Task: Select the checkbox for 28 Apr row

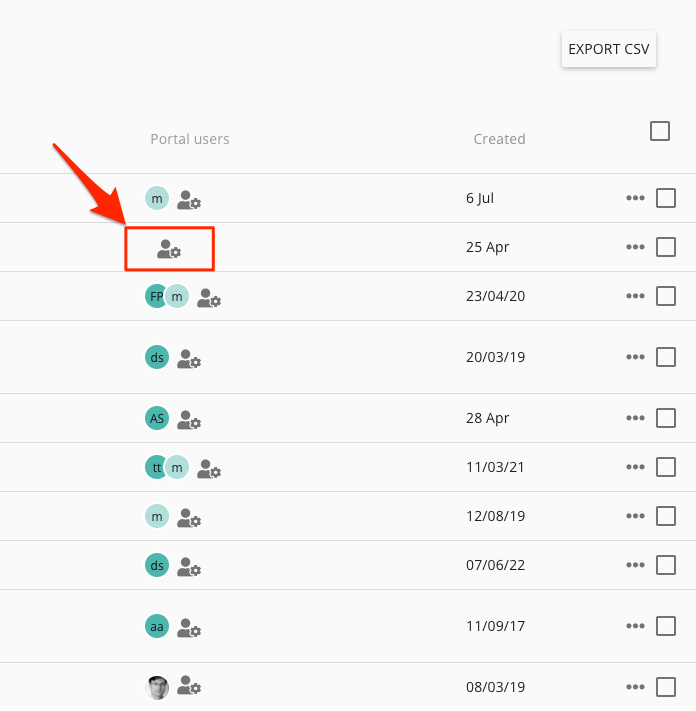Action: click(x=666, y=418)
